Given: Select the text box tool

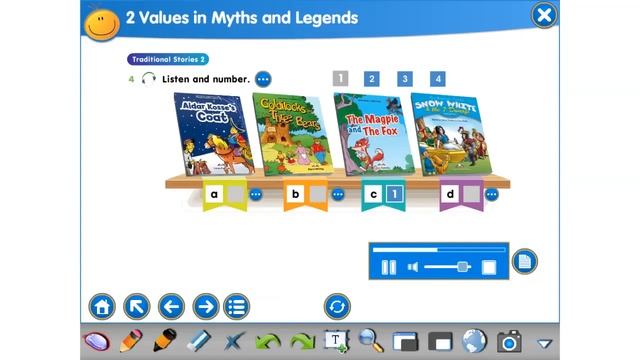Looking at the screenshot, I should point(336,341).
